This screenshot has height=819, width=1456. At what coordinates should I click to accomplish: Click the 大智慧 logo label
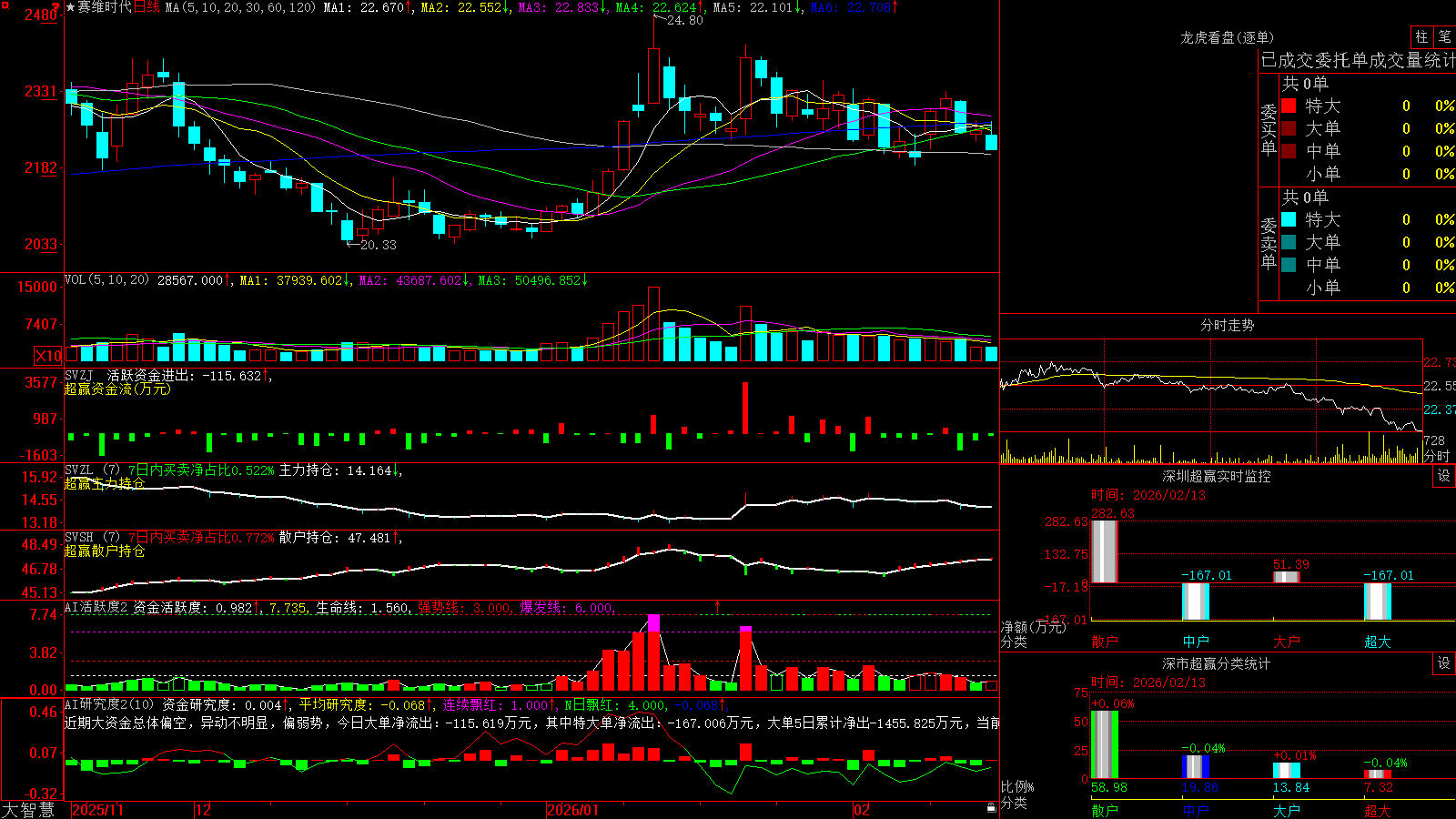pos(28,810)
